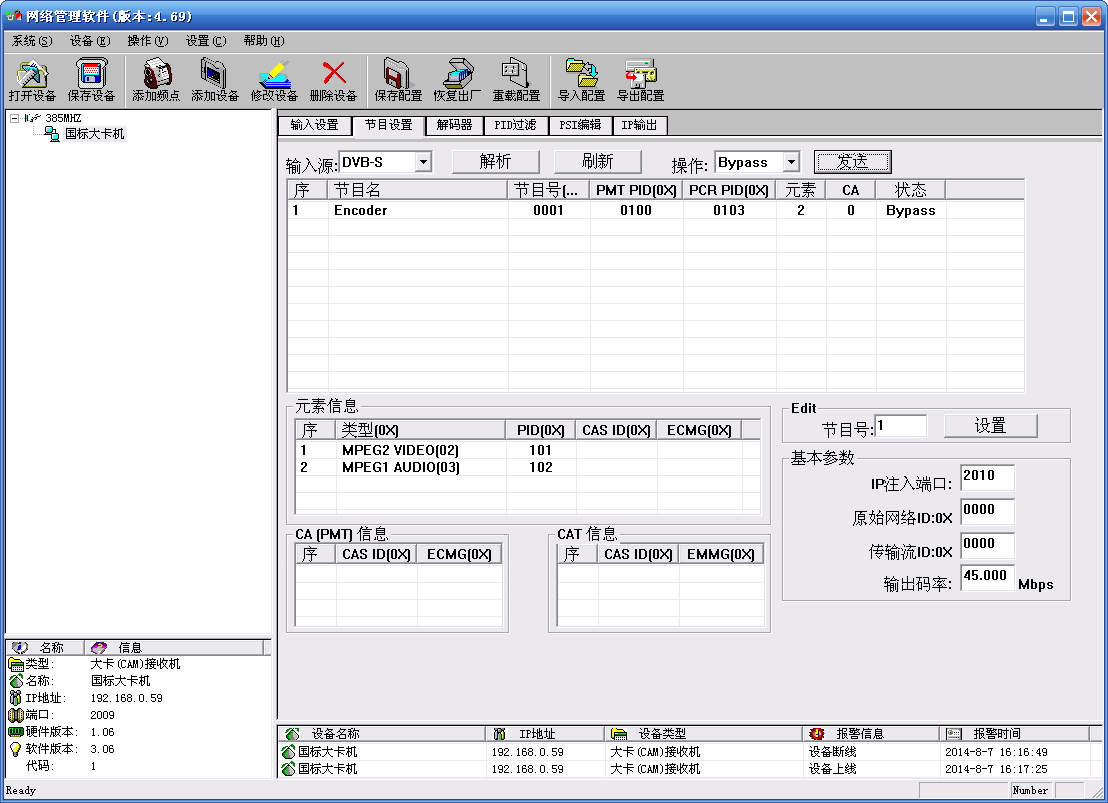This screenshot has width=1108, height=803.
Task: Switch to the 输入设置 tab
Action: point(314,125)
